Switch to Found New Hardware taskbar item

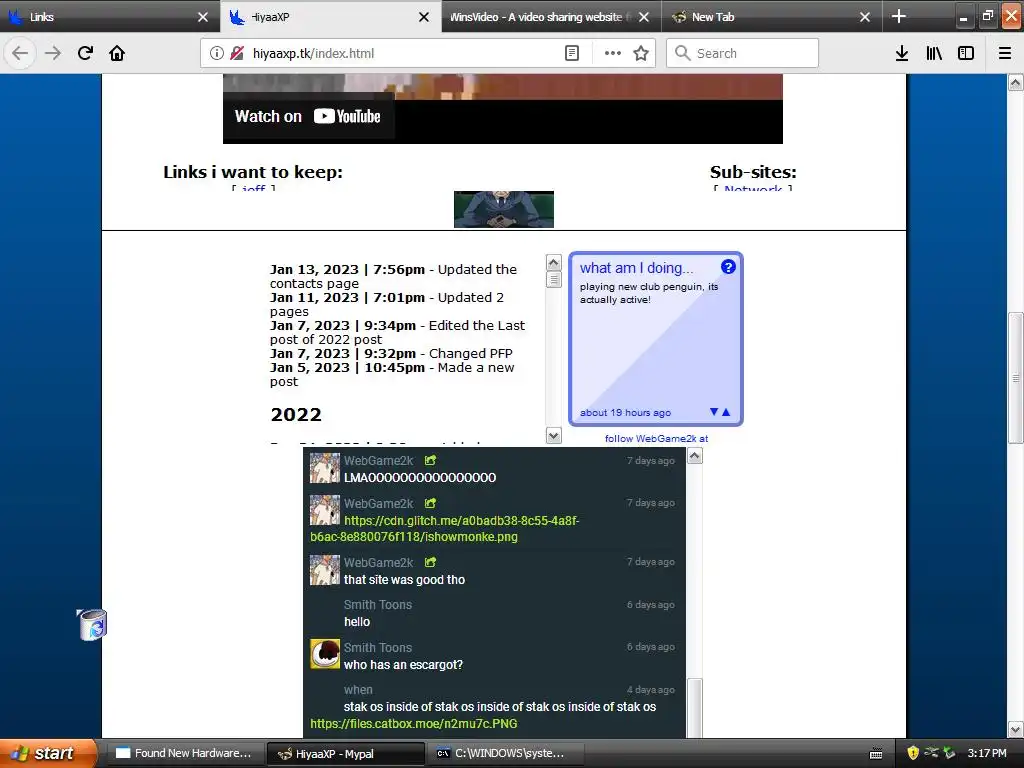(x=184, y=754)
